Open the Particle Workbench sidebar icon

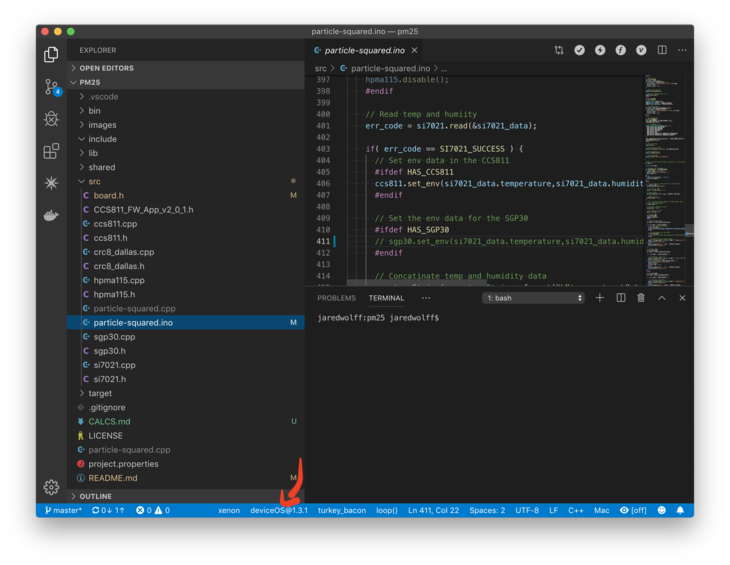click(51, 183)
